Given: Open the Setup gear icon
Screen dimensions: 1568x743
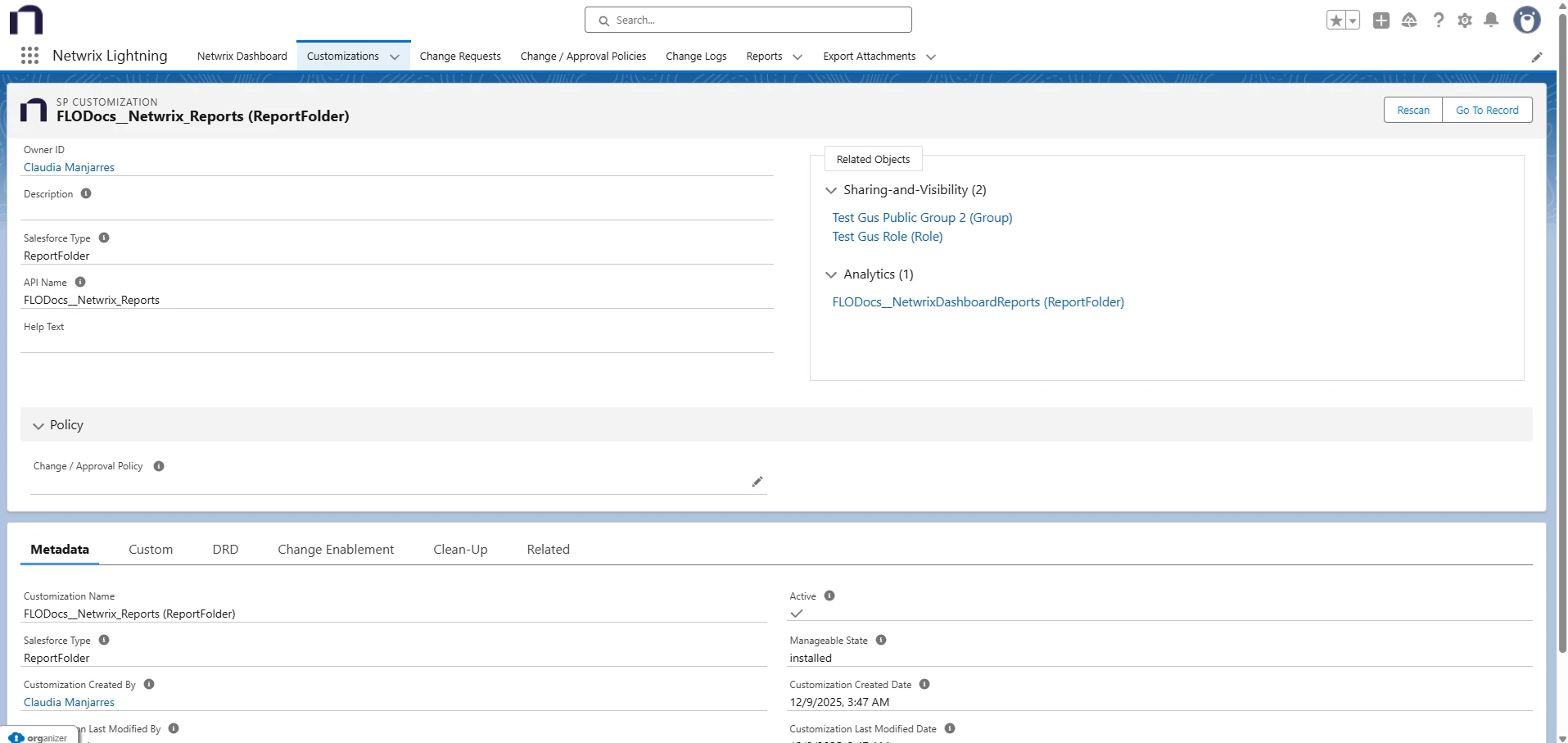Looking at the screenshot, I should 1465,20.
